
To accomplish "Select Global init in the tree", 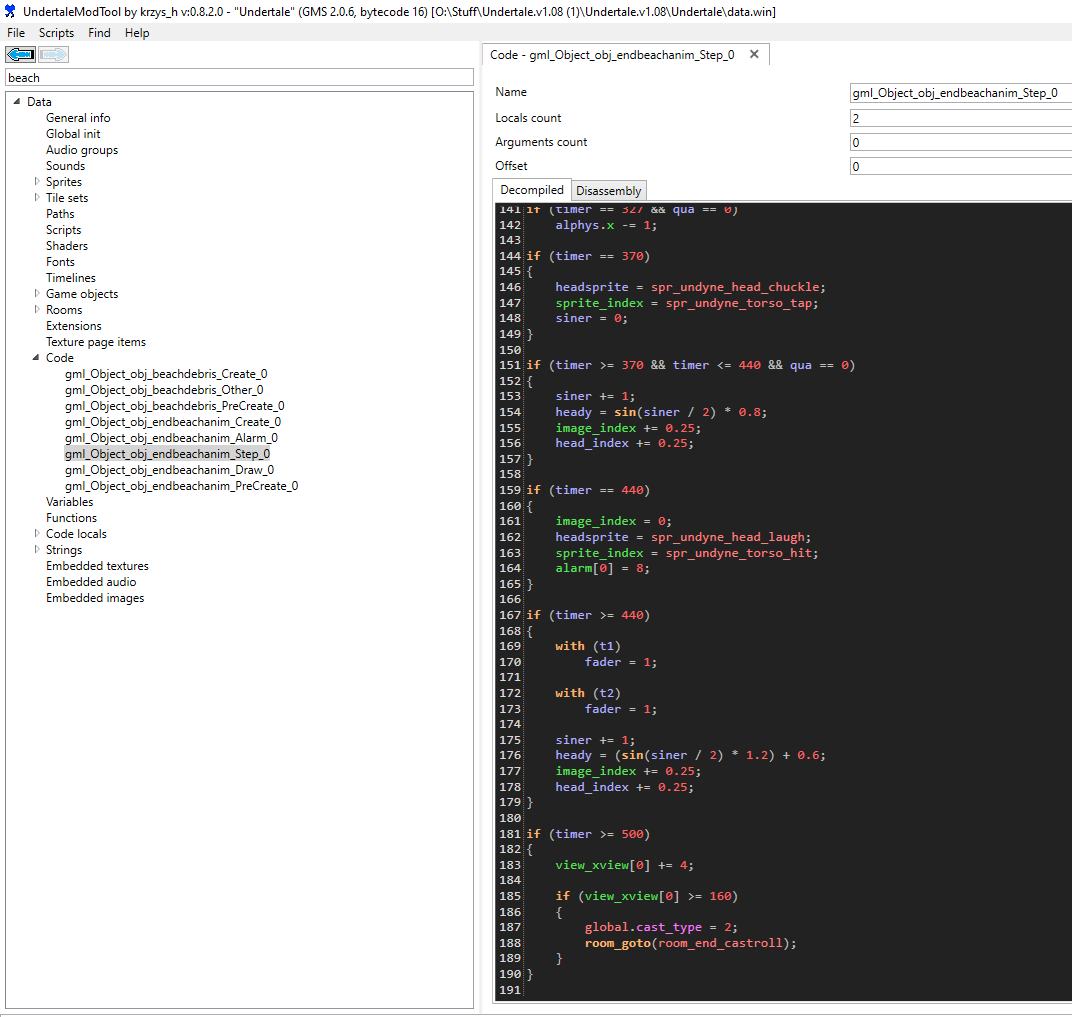I will pyautogui.click(x=73, y=134).
